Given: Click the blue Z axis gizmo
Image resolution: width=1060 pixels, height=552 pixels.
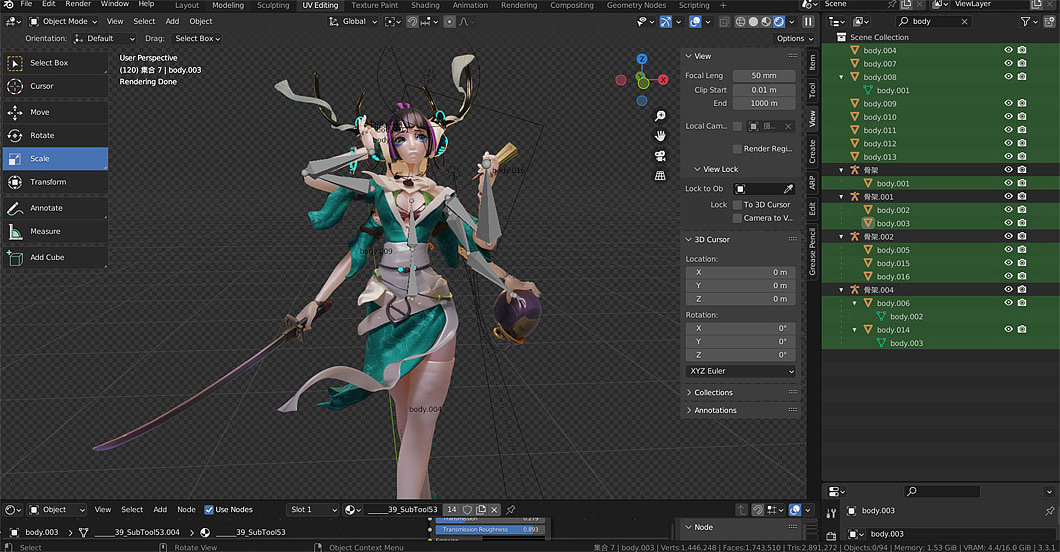Looking at the screenshot, I should coord(642,59).
